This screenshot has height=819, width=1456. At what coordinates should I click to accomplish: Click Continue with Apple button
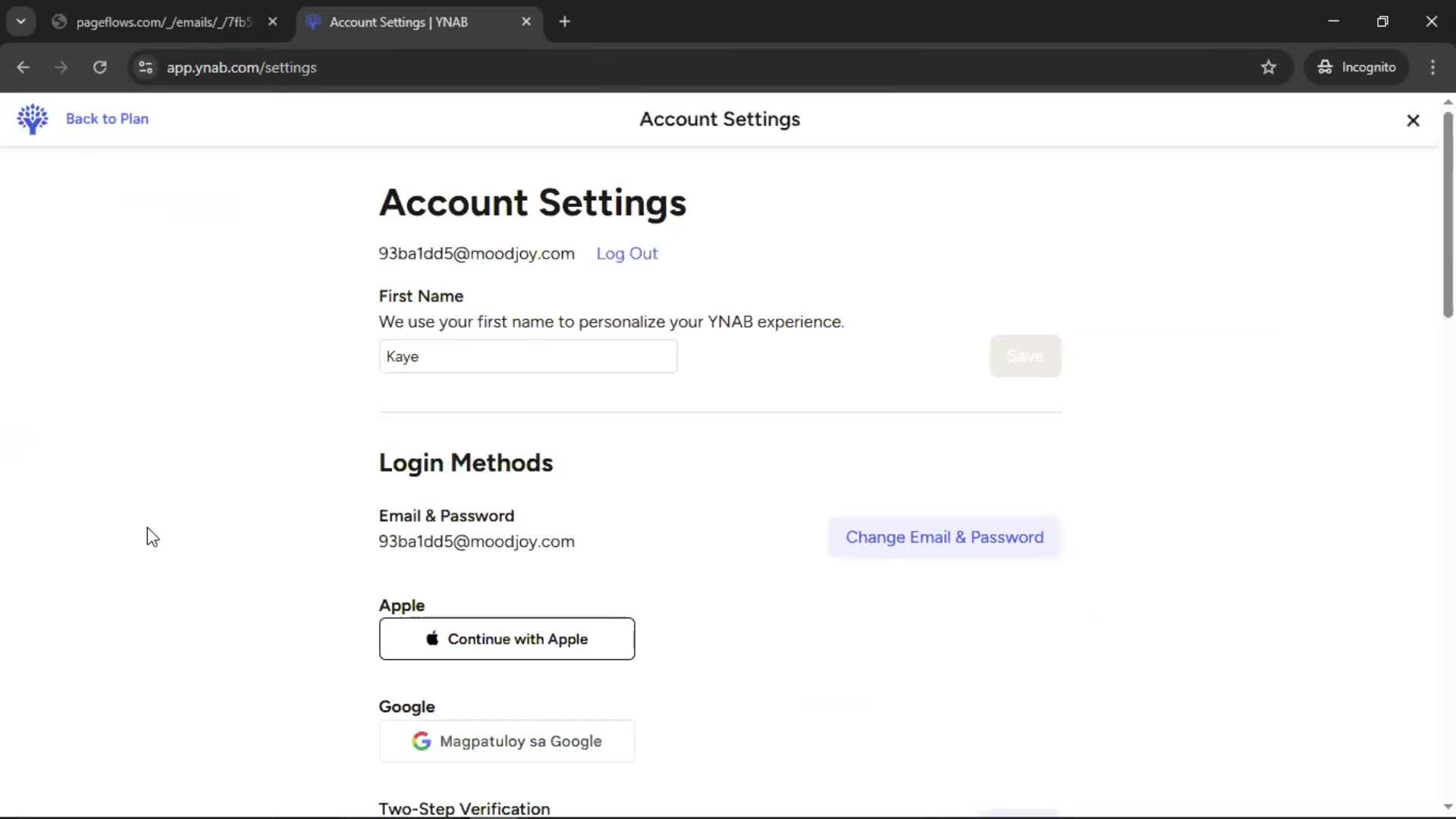(507, 639)
